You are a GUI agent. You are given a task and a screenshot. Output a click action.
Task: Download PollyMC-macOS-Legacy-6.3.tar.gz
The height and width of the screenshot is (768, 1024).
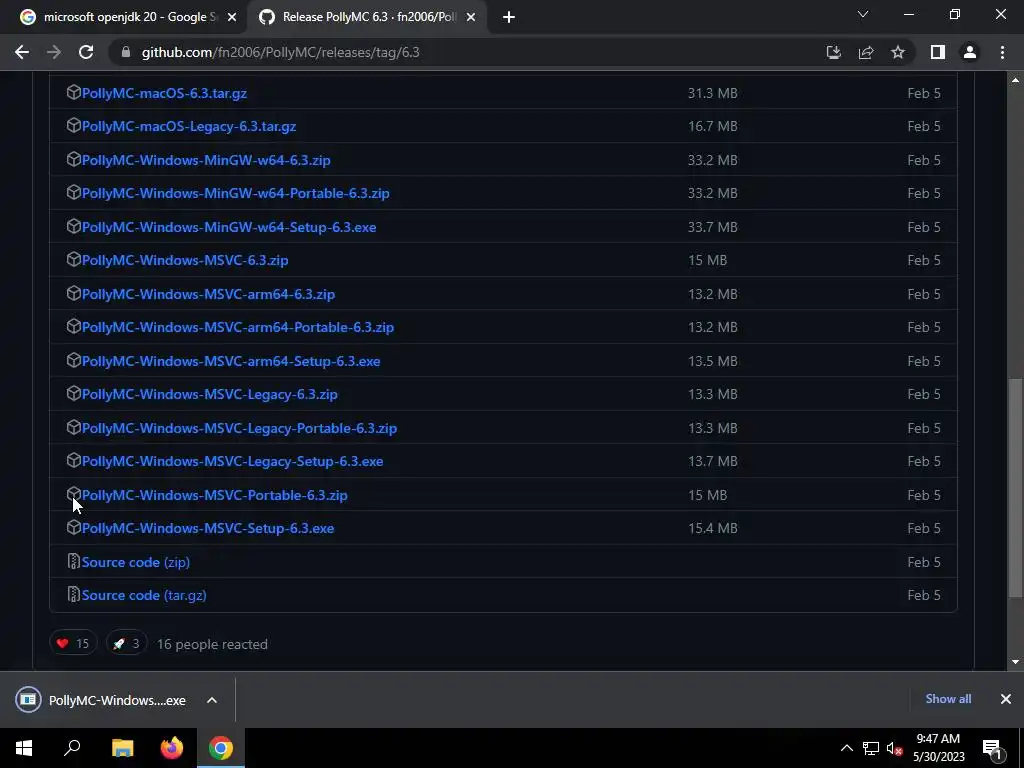coord(189,127)
